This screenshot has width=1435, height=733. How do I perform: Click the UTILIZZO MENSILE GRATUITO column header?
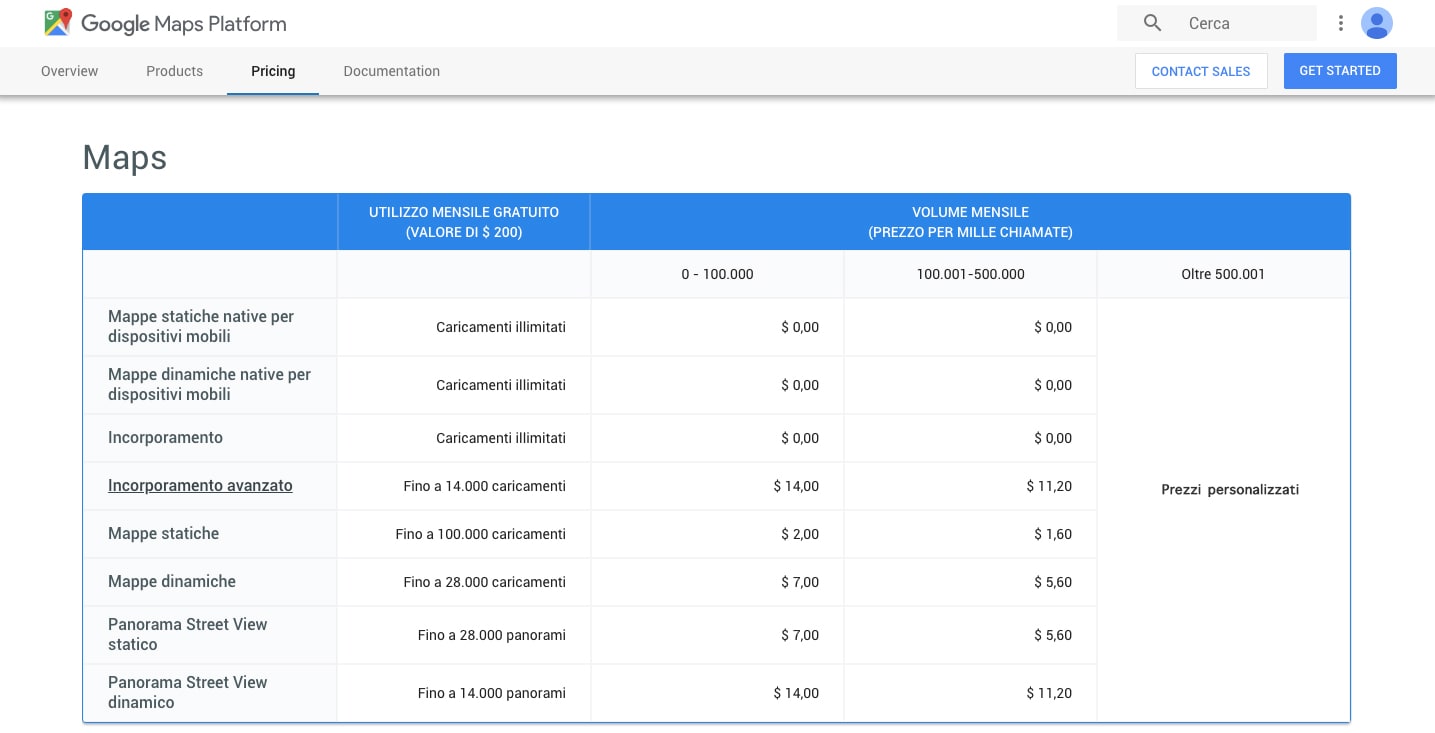(464, 222)
